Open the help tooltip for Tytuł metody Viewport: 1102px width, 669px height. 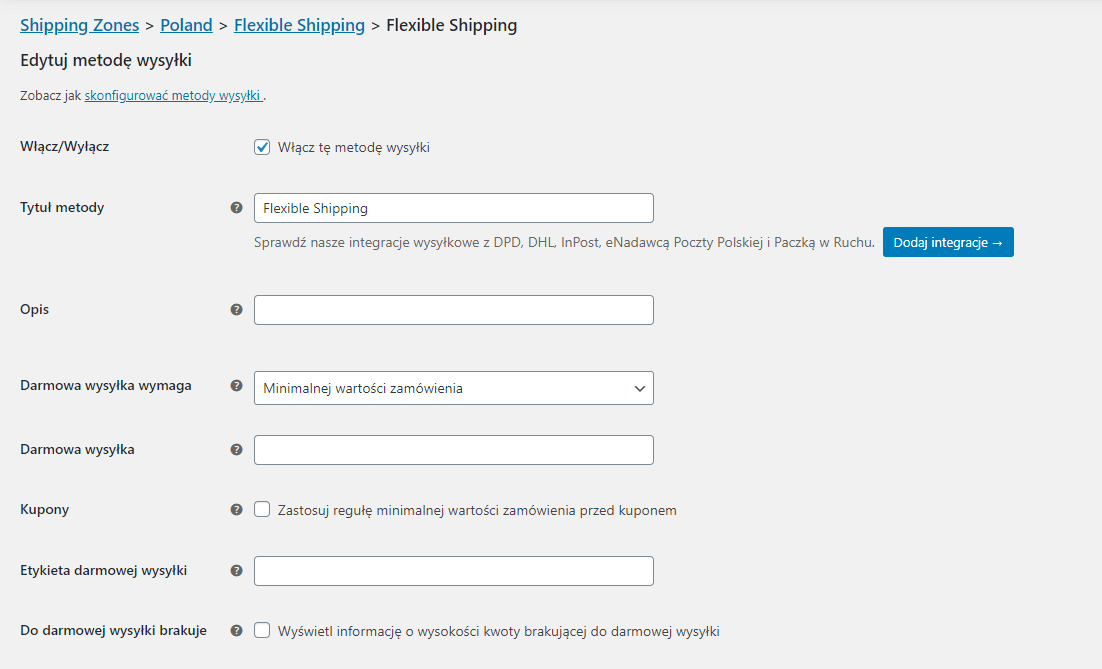coord(236,207)
